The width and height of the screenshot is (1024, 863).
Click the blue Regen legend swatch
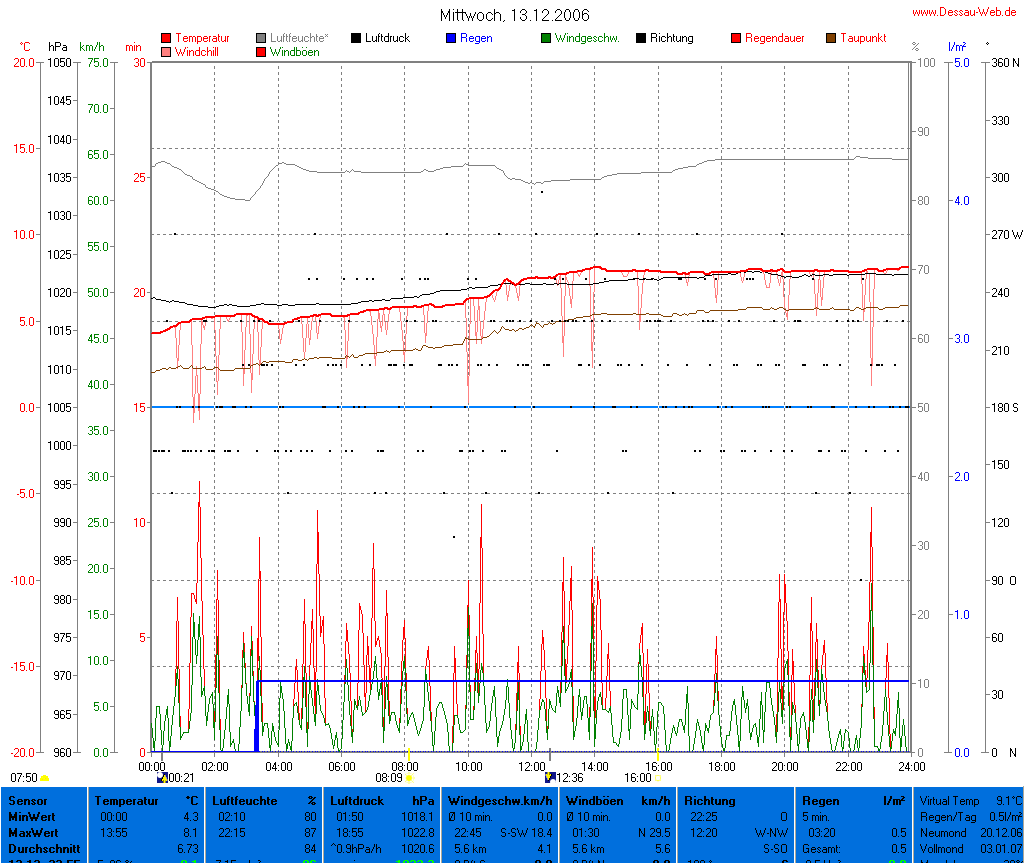click(451, 38)
